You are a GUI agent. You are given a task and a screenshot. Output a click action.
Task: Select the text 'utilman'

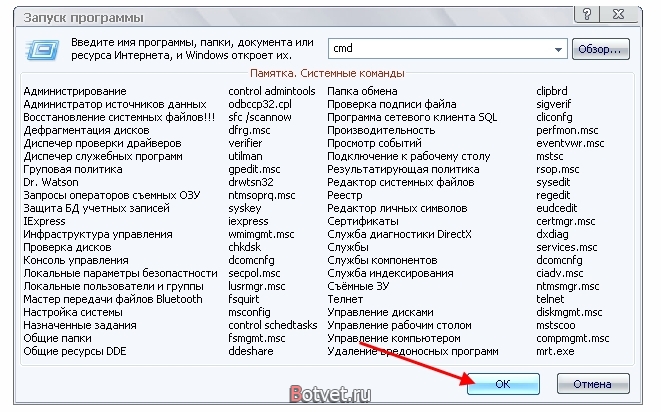pos(245,156)
